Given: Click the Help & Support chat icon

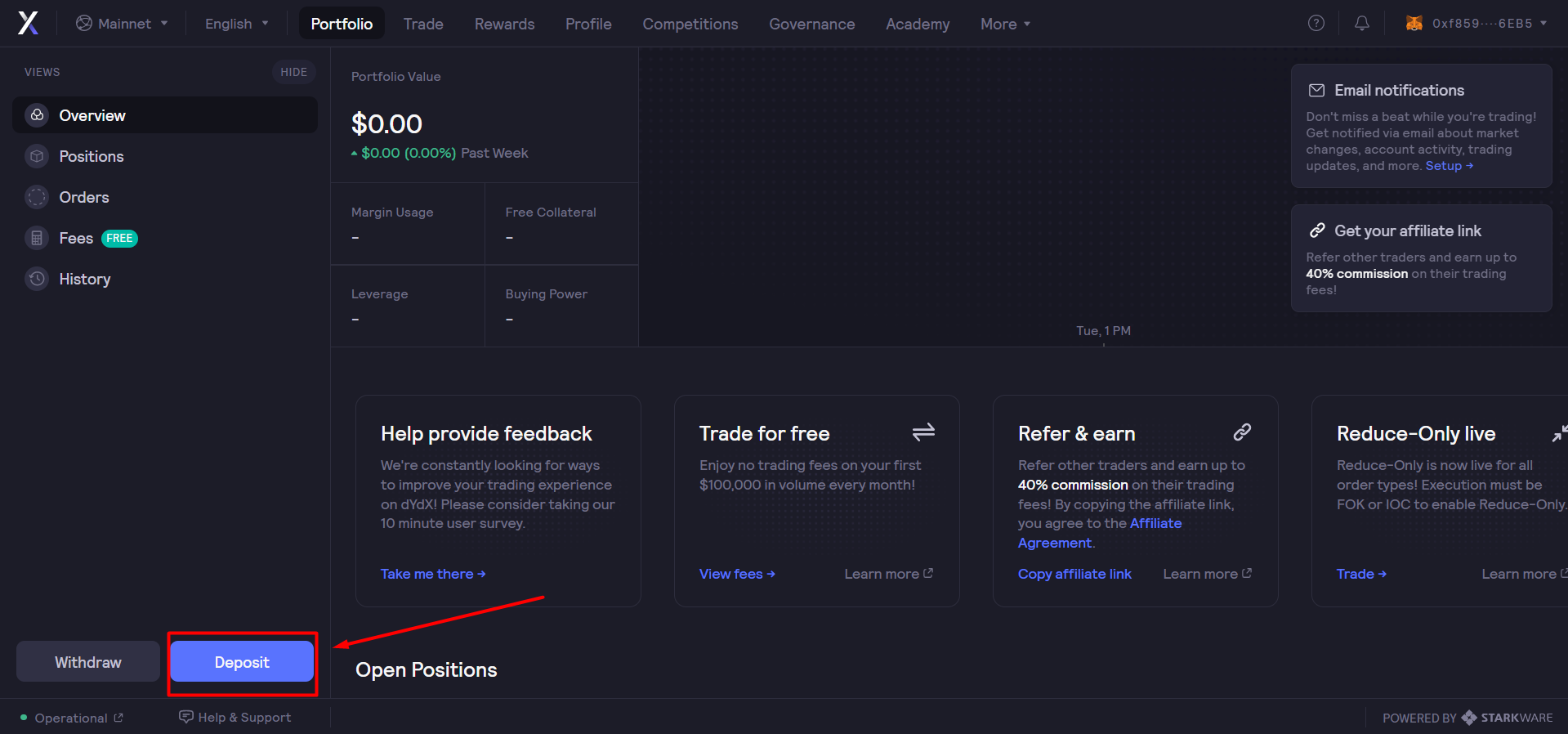Looking at the screenshot, I should pos(186,717).
